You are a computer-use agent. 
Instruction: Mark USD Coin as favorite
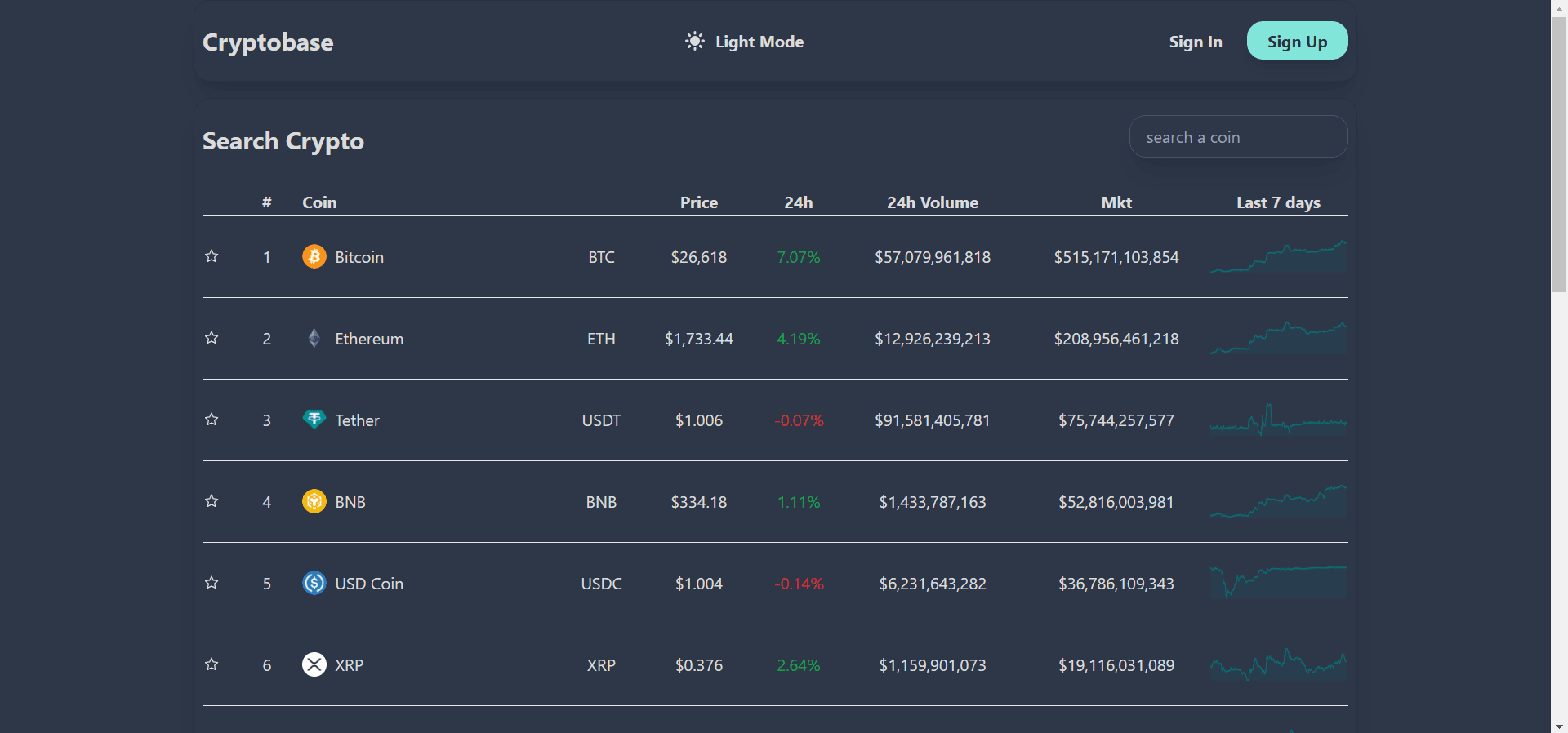[x=212, y=583]
